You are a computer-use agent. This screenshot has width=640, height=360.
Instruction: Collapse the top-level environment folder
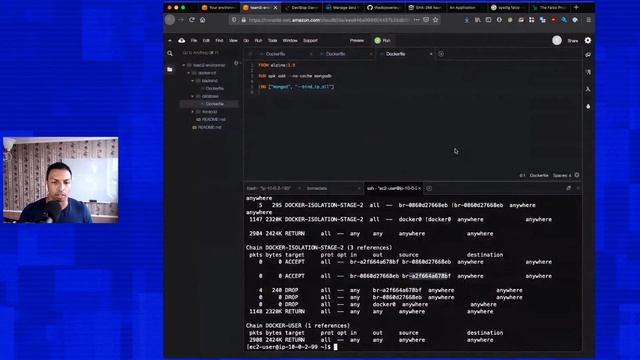184,65
